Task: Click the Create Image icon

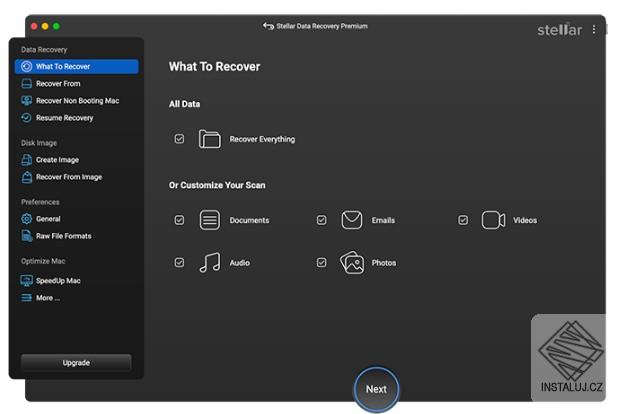Action: [27, 160]
